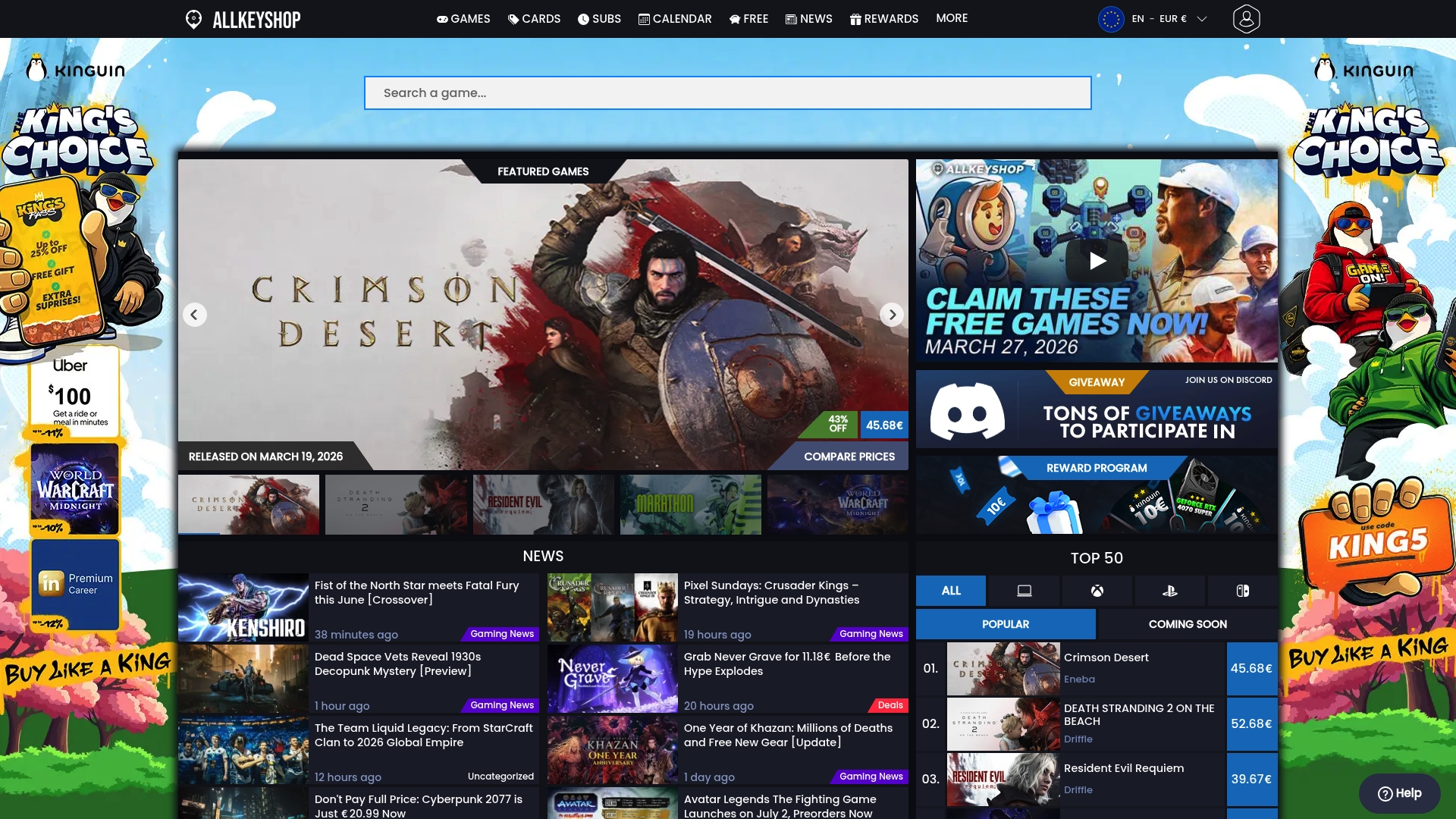Image resolution: width=1456 pixels, height=819 pixels.
Task: Select Marathon thumbnail in featured carousel
Action: (x=690, y=504)
